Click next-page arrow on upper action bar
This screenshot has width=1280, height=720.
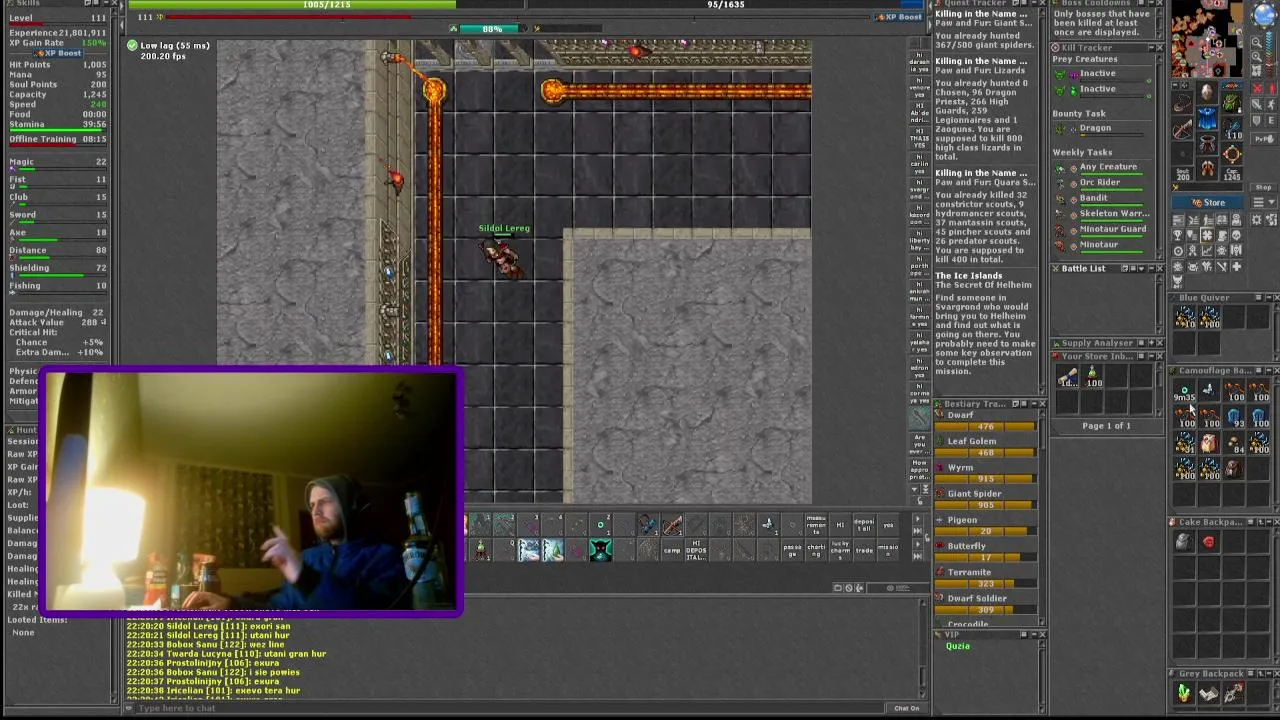917,518
